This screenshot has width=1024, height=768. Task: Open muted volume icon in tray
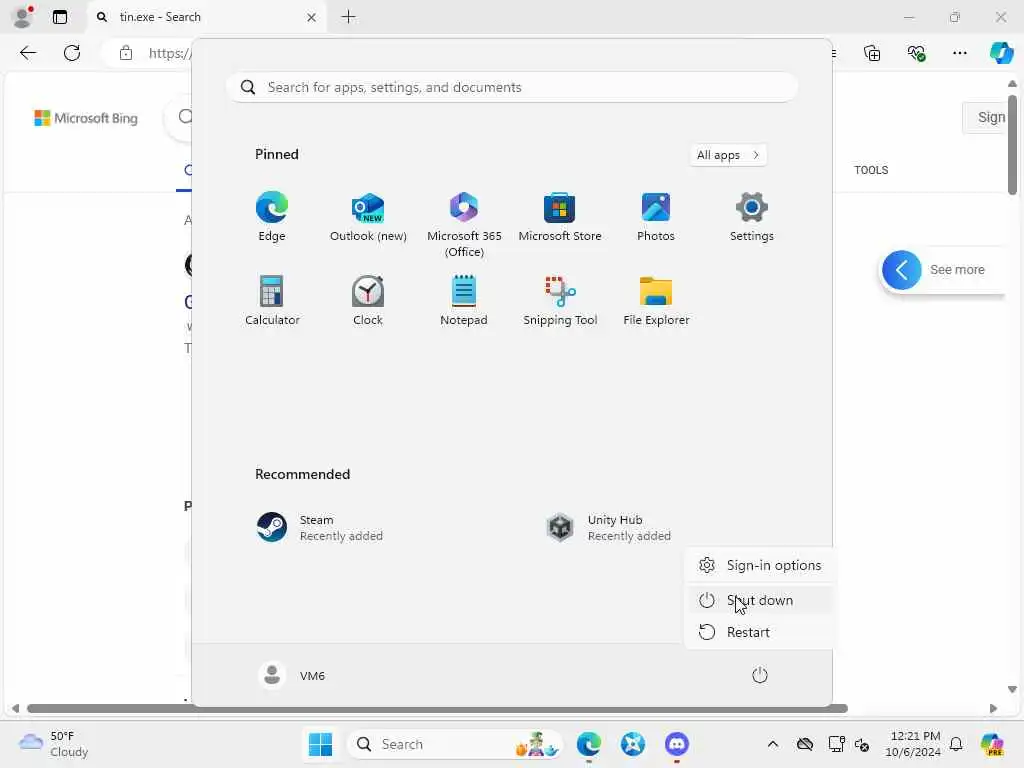(x=861, y=744)
